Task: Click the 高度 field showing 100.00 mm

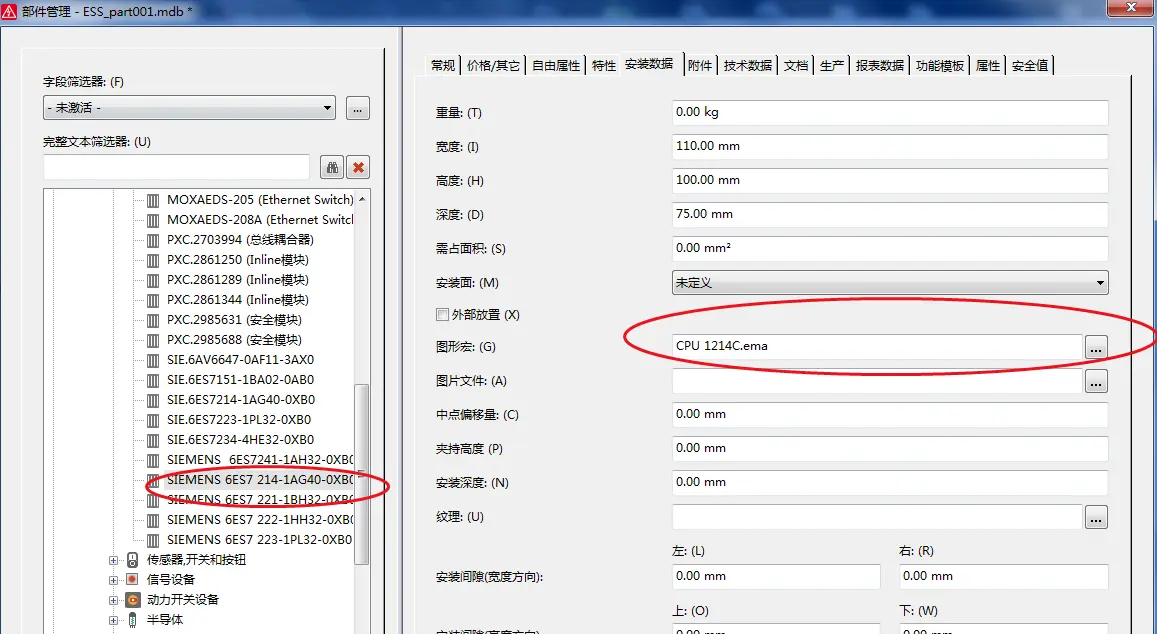Action: pyautogui.click(x=890, y=180)
